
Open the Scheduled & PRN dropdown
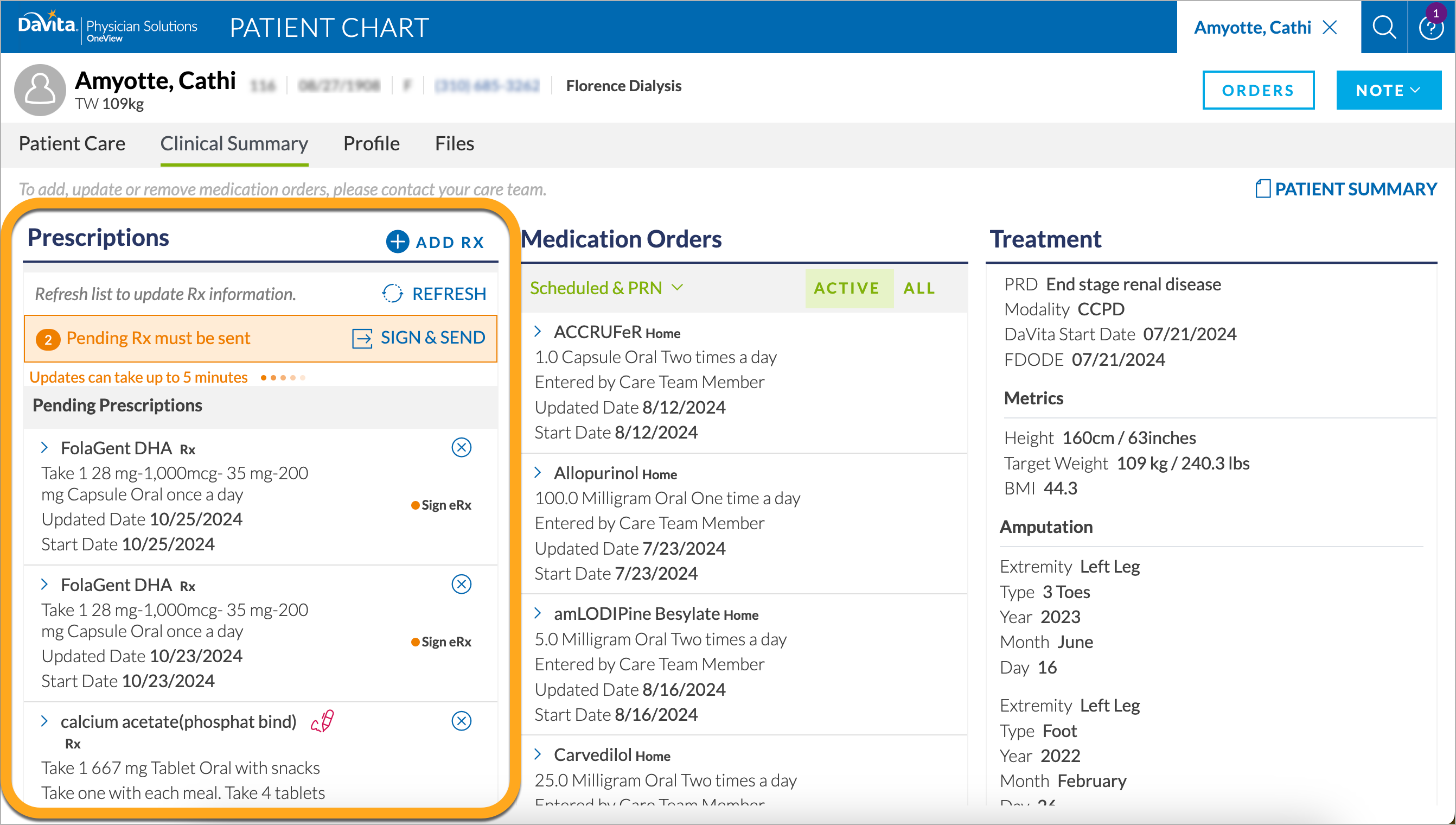point(606,288)
